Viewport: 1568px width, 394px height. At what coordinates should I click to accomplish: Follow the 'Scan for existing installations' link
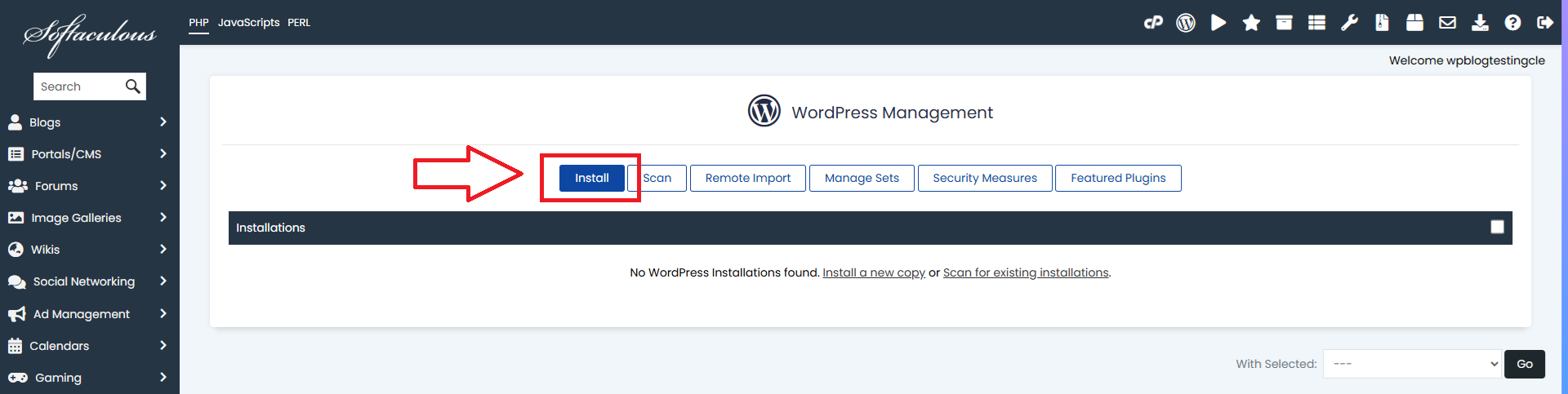[1026, 272]
